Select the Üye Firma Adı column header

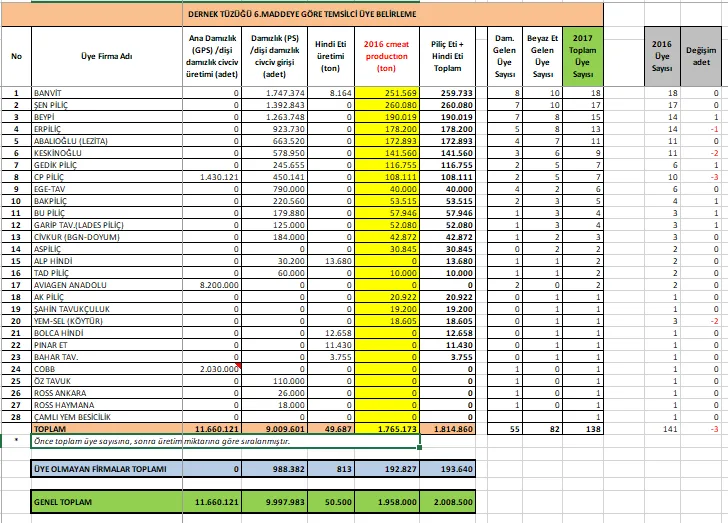click(107, 56)
